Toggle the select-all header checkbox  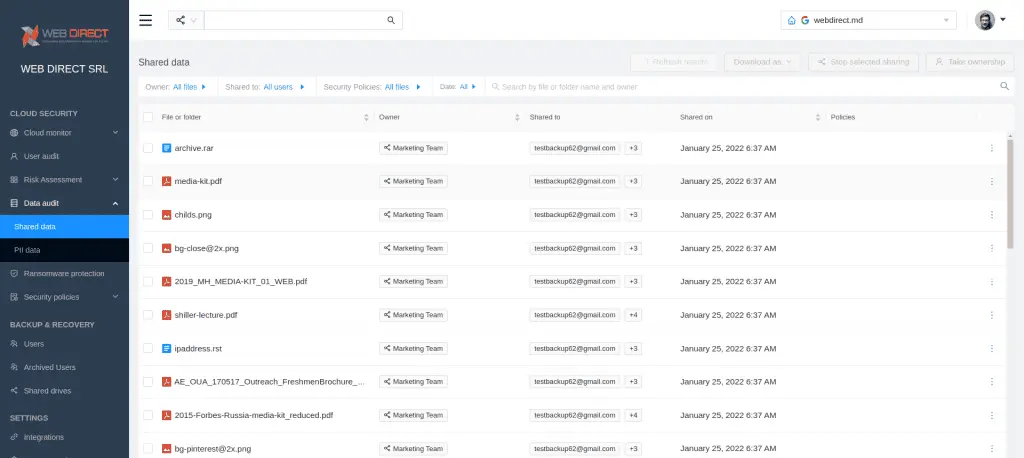coord(148,118)
